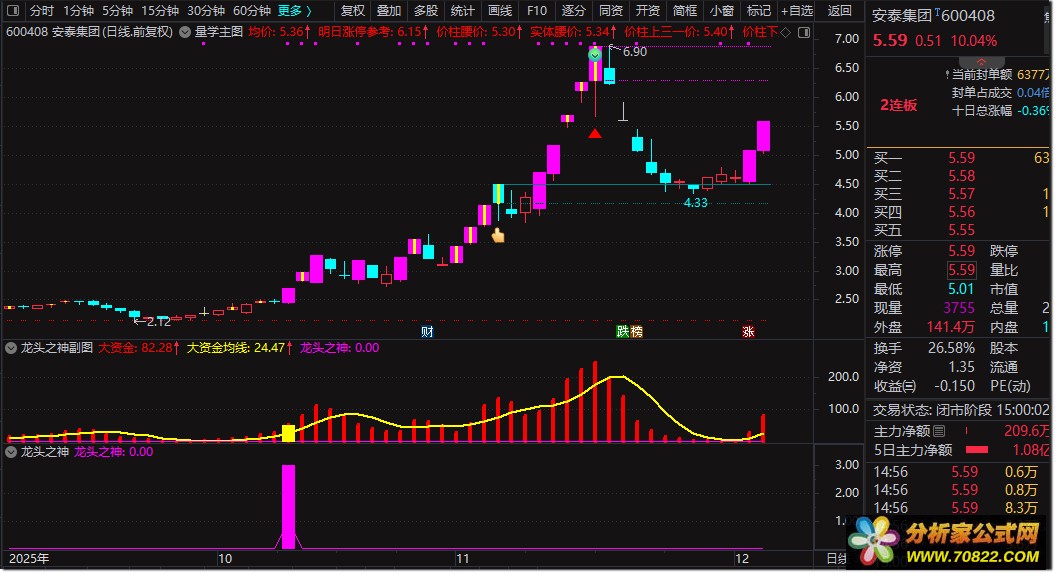Click the 买四 price 5.56
This screenshot has height=573, width=1056.
pyautogui.click(x=961, y=212)
